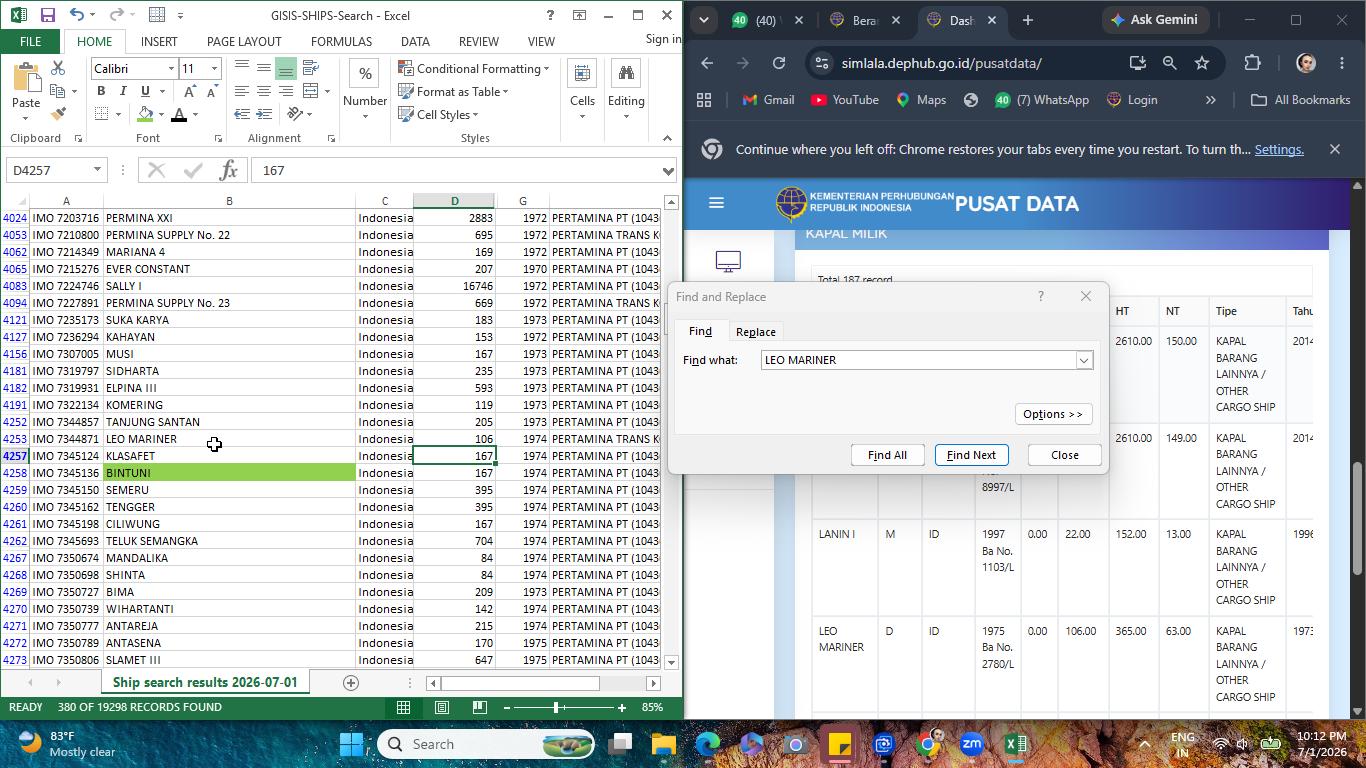Open Chrome extensions puzzle icon
The height and width of the screenshot is (768, 1366).
[1253, 63]
